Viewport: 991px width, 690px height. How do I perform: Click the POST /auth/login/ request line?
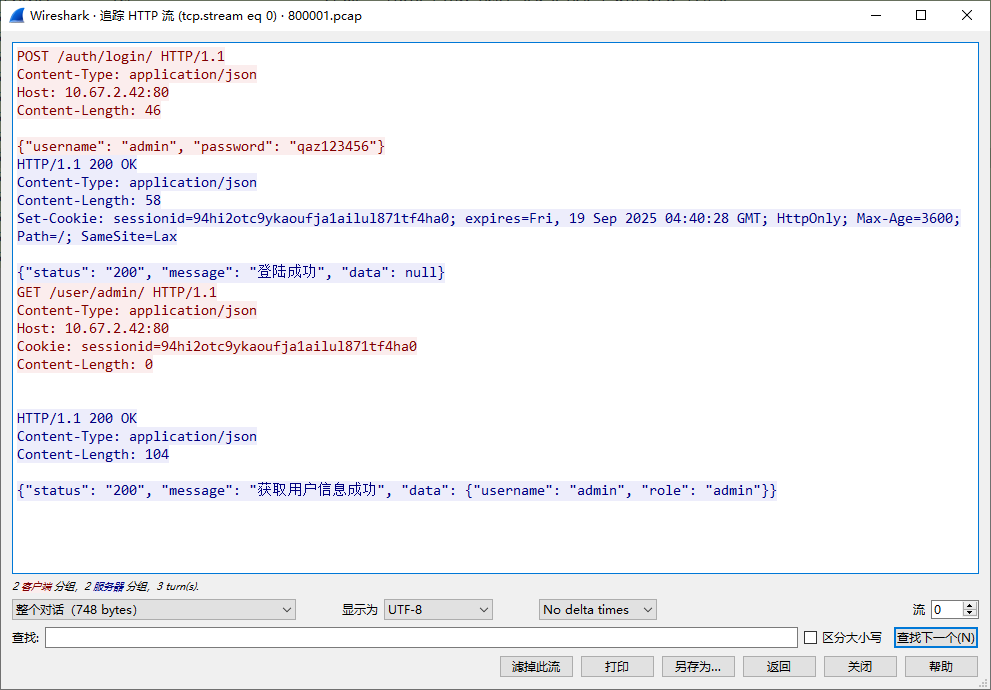(110, 56)
